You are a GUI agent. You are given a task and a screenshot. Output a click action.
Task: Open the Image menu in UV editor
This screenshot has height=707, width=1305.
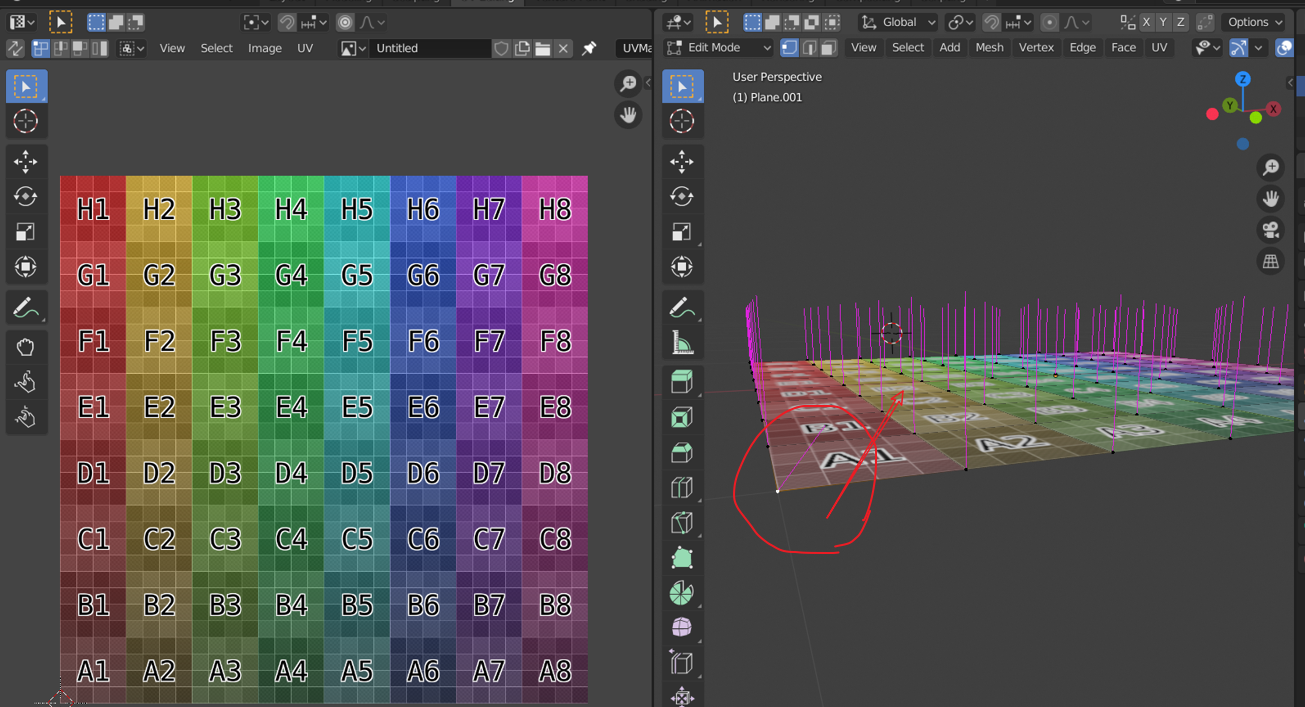click(x=264, y=48)
